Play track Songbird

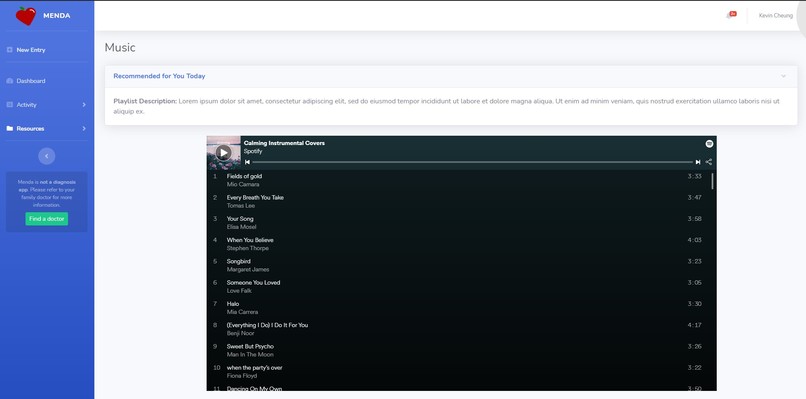(x=239, y=261)
